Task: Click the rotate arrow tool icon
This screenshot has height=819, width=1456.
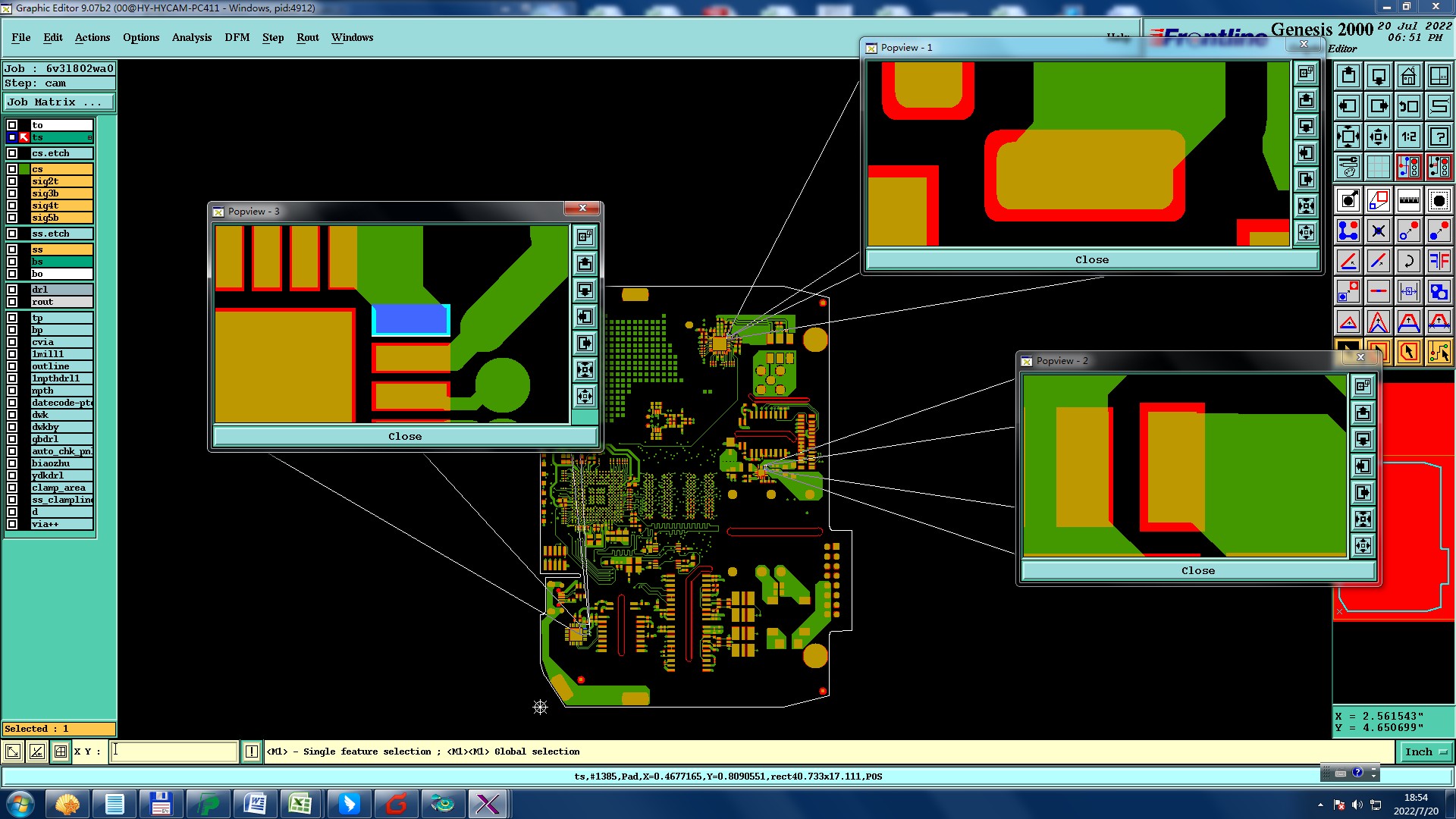Action: [1408, 261]
